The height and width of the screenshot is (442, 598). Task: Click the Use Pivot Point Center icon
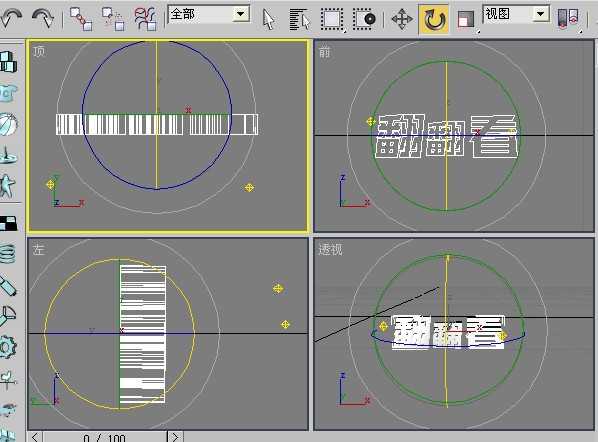[568, 19]
